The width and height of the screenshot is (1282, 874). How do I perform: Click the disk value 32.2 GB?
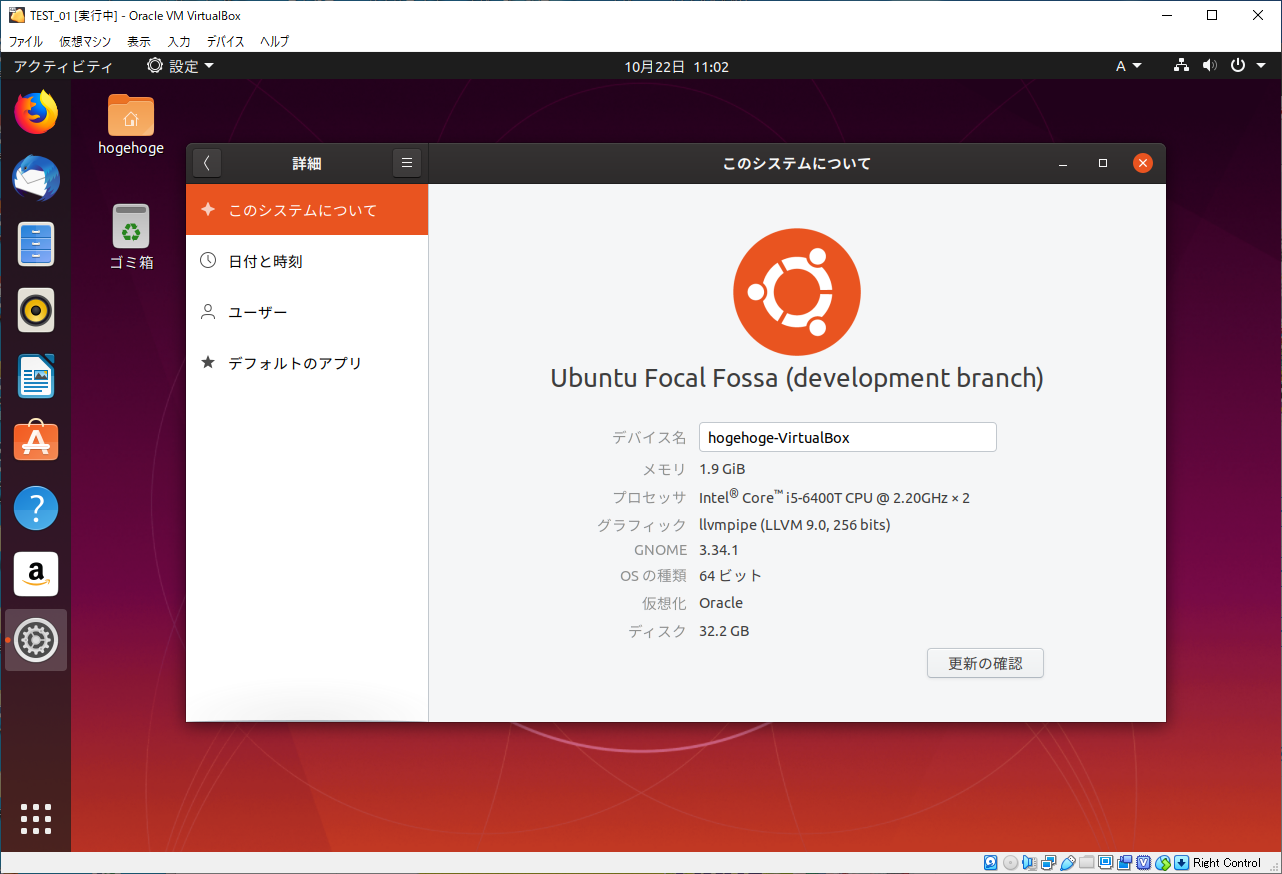coord(724,631)
